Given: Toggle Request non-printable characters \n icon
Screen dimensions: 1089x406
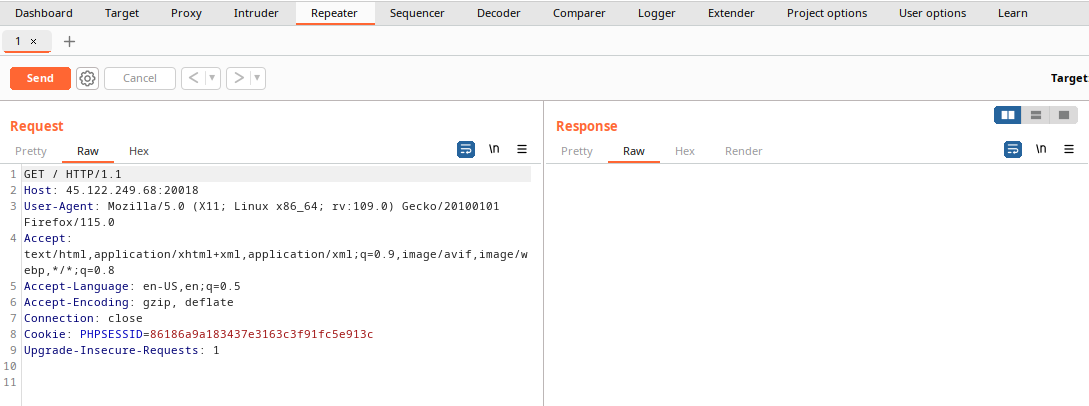Looking at the screenshot, I should 494,149.
